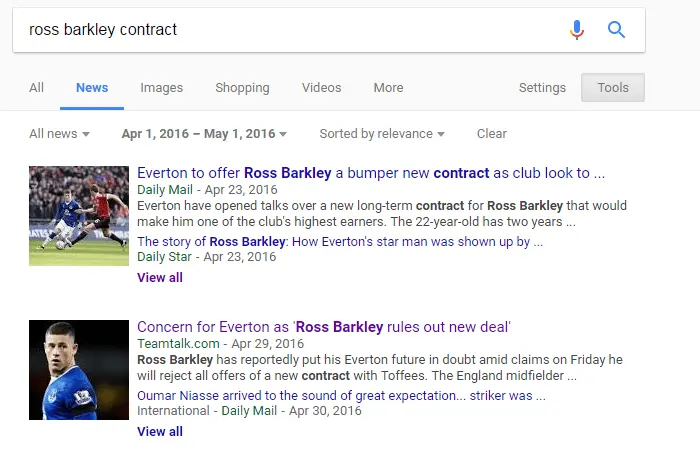700x455 pixels.
Task: Switch to the Images tab
Action: 161,88
